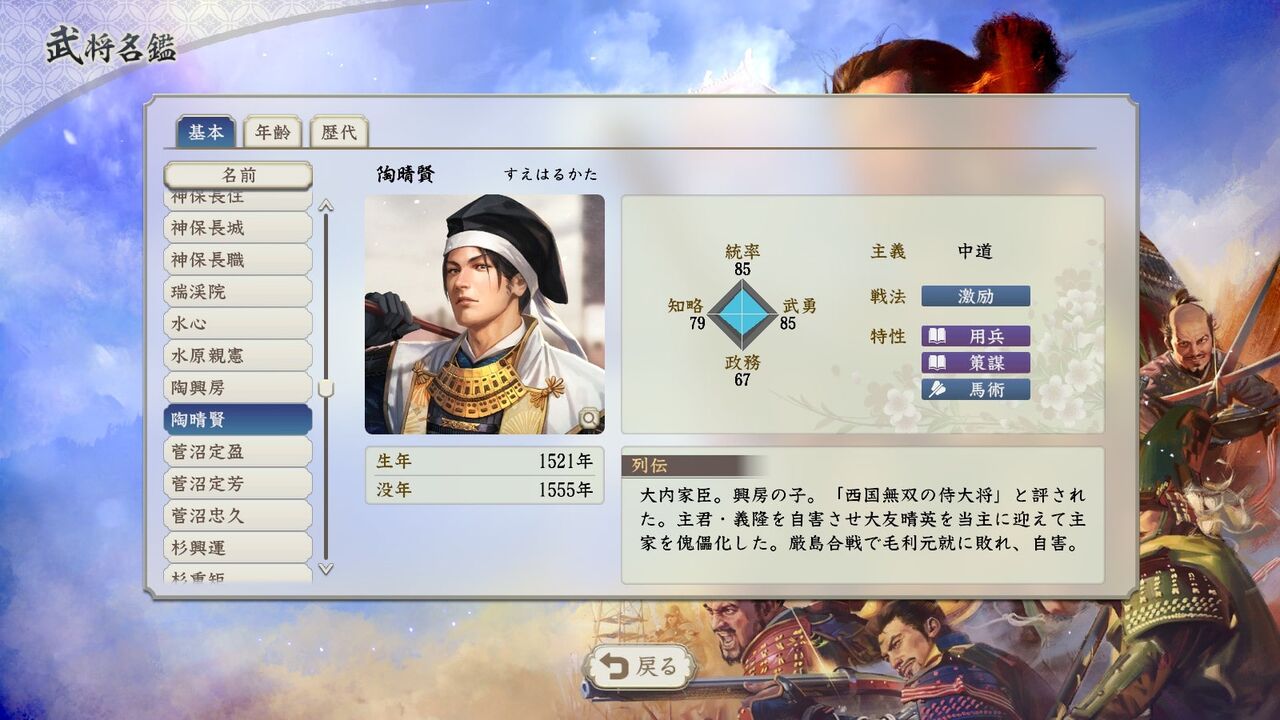This screenshot has width=1280, height=720.
Task: Click the scroll up arrow in officer list
Action: coord(326,206)
